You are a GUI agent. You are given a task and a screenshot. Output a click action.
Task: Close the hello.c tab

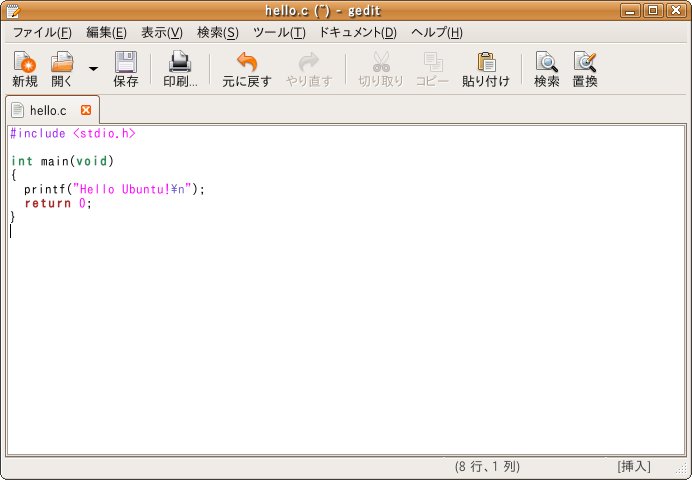[85, 110]
